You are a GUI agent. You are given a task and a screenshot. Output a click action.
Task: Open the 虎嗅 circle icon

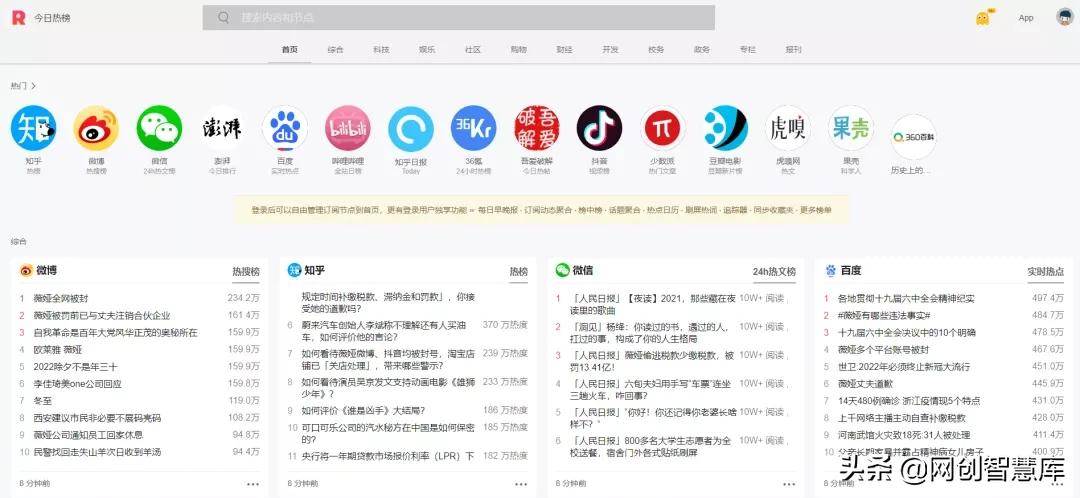click(x=788, y=128)
